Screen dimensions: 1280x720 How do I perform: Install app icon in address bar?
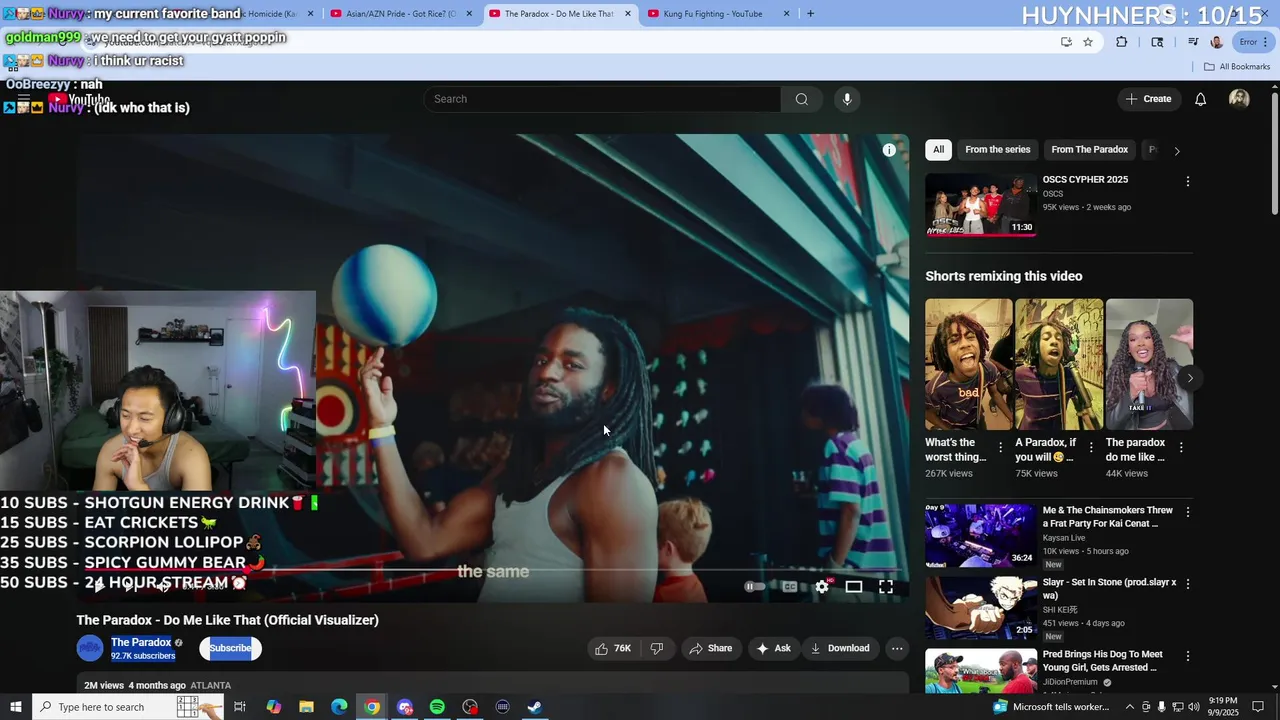[x=1066, y=42]
